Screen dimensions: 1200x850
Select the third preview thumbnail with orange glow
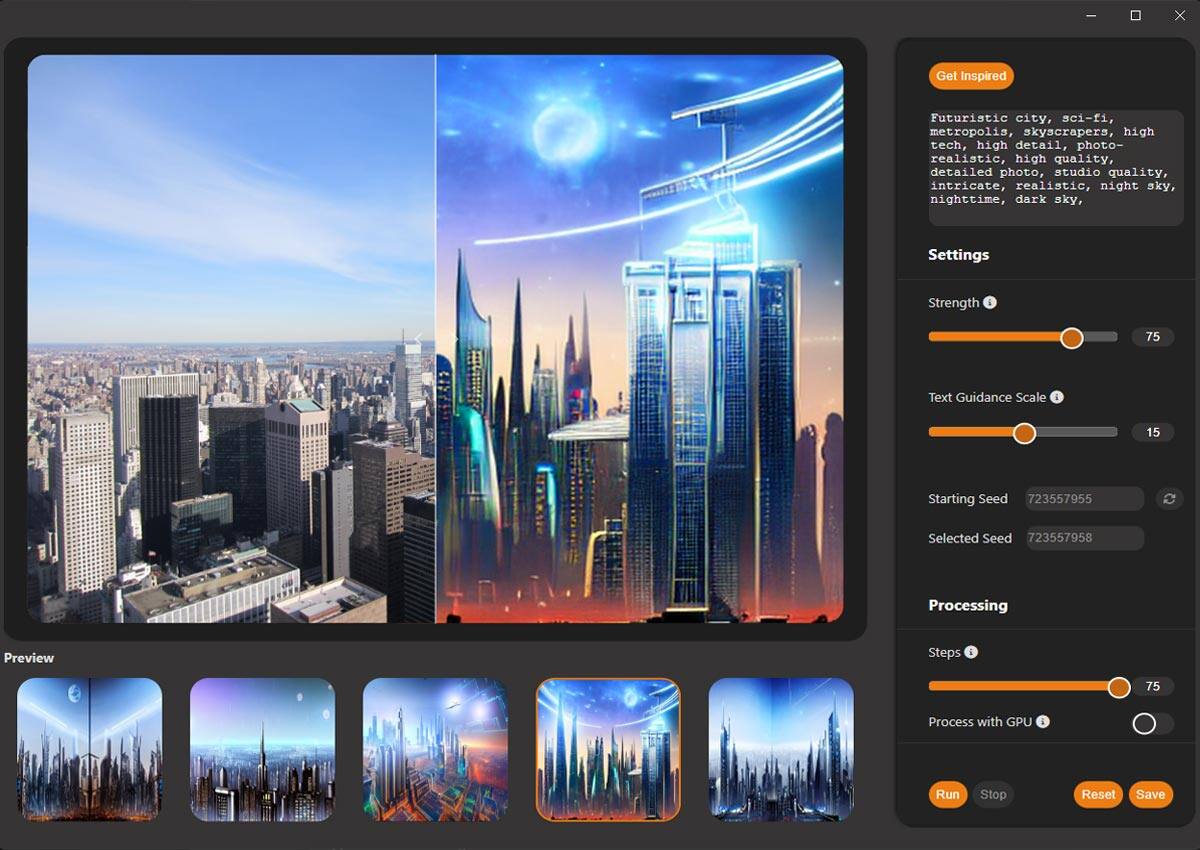435,749
